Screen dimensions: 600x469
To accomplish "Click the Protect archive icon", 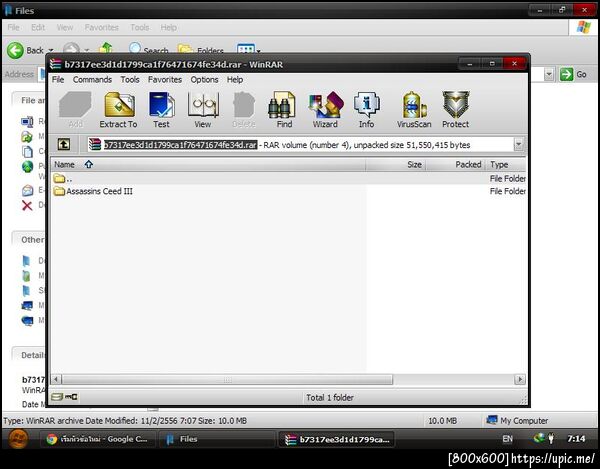I will (x=455, y=110).
